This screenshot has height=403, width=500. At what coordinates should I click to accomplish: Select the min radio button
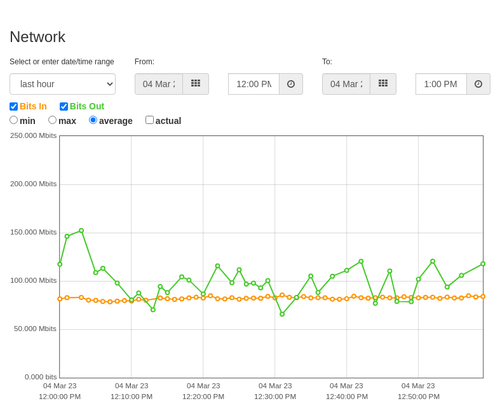14,120
